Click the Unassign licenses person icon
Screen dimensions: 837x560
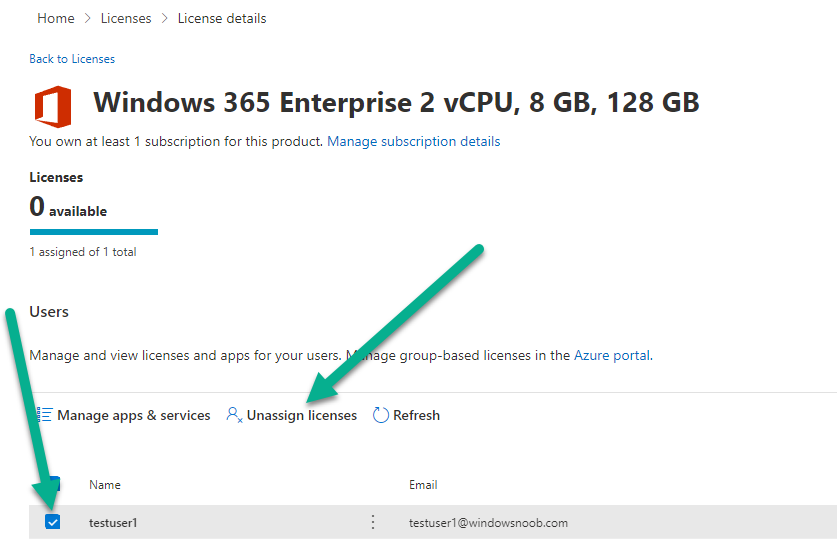tap(234, 415)
